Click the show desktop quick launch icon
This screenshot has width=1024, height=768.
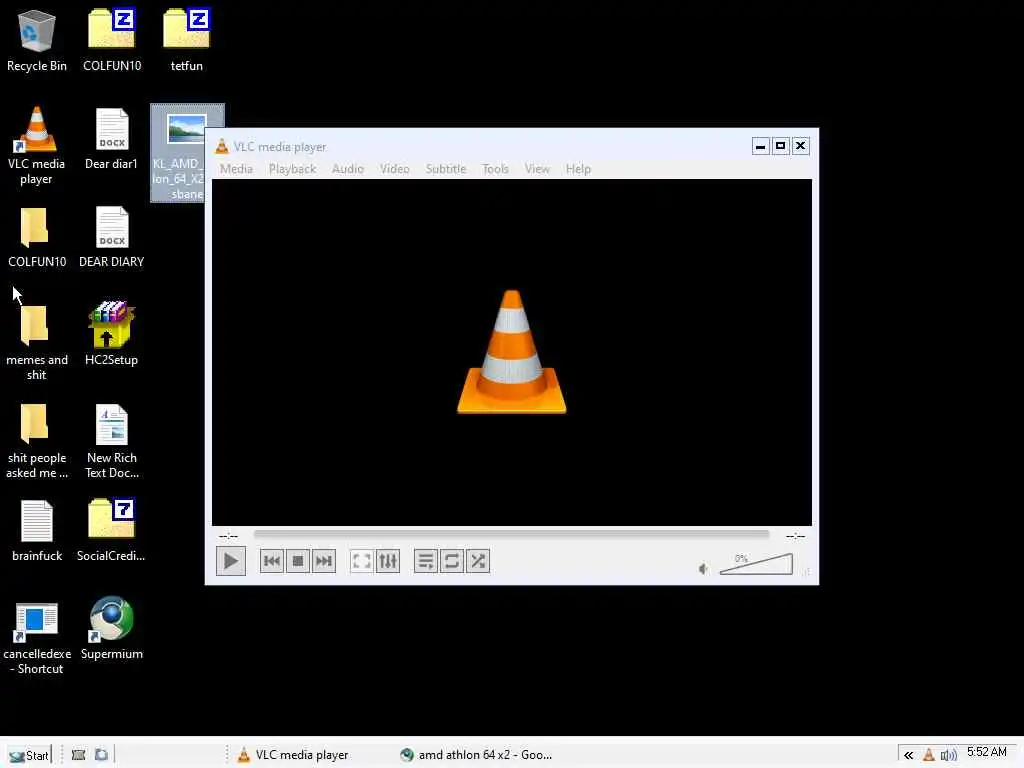tap(78, 755)
